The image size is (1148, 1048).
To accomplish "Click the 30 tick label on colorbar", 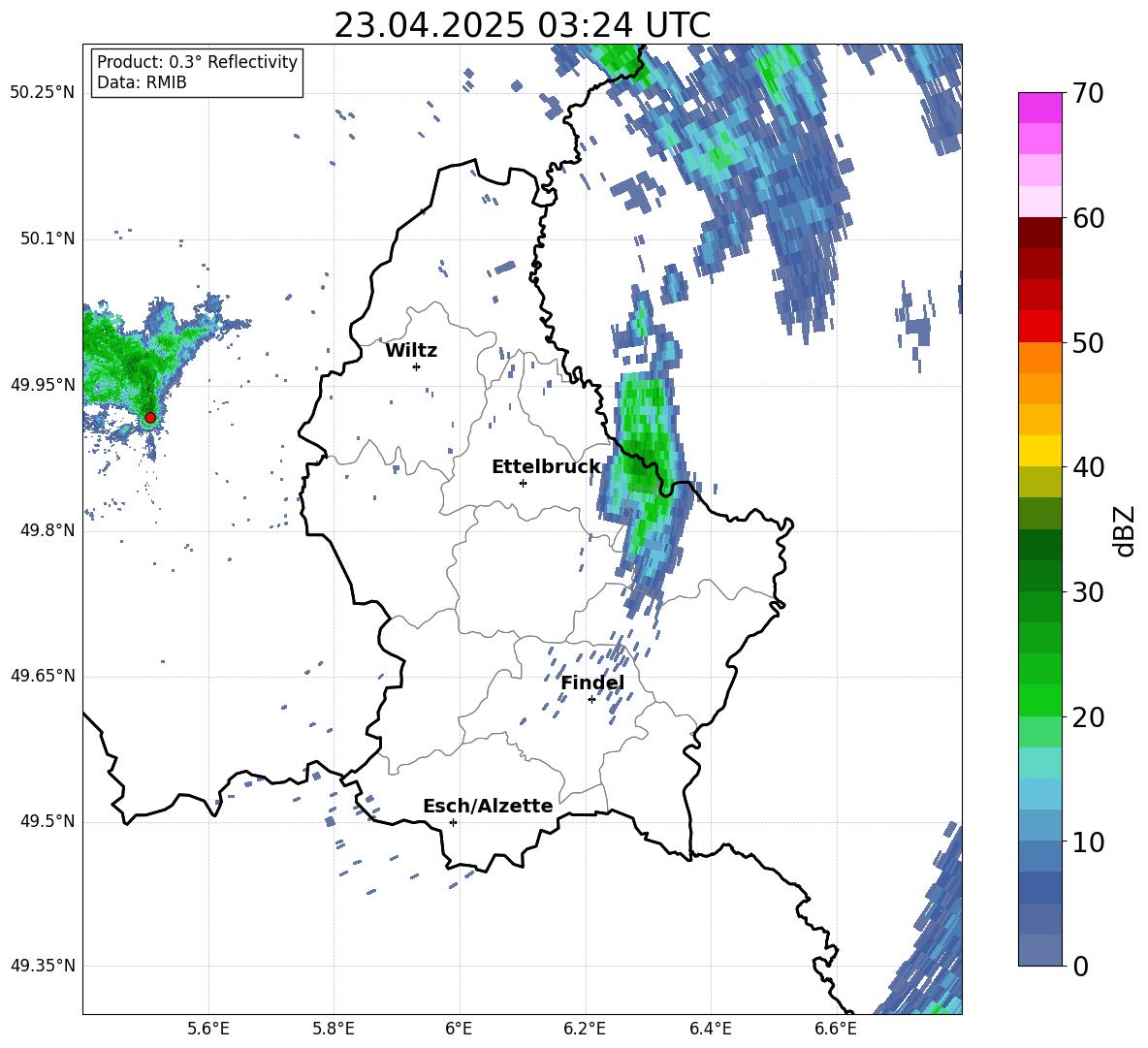I will pyautogui.click(x=1088, y=592).
